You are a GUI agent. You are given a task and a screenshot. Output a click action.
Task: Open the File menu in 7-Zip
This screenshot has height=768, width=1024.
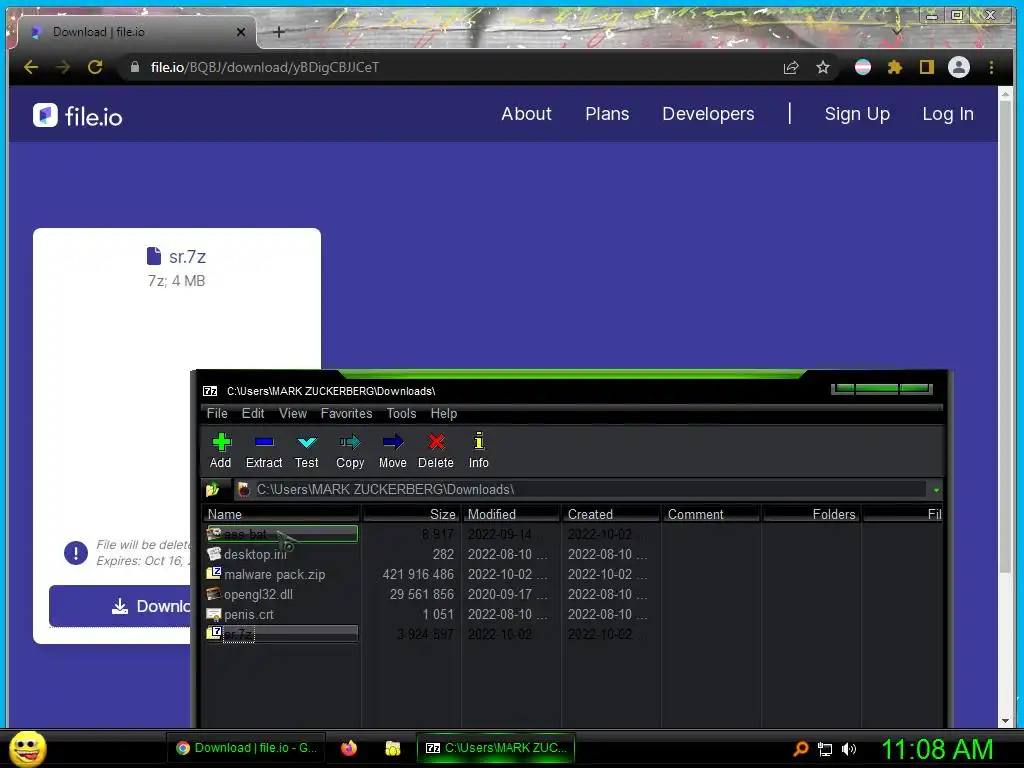tap(217, 413)
